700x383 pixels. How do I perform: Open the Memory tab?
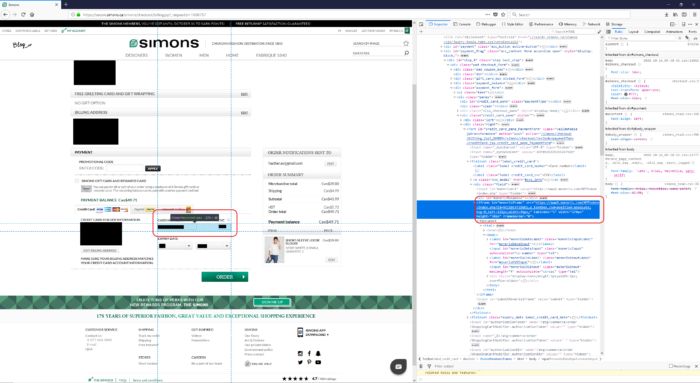click(567, 24)
